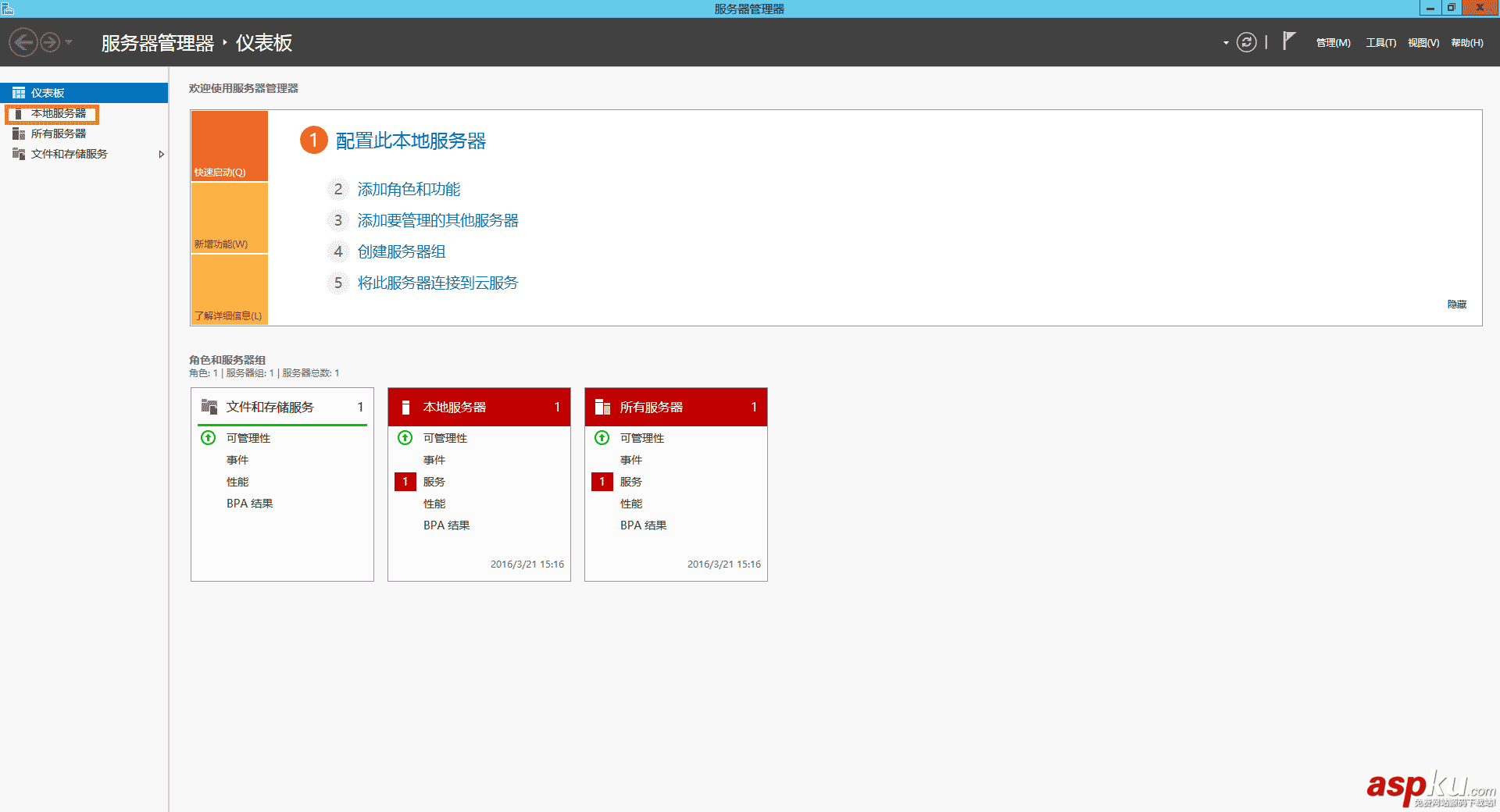This screenshot has height=812, width=1500.
Task: Click the 仪表板 sidebar icon
Action: [x=19, y=93]
